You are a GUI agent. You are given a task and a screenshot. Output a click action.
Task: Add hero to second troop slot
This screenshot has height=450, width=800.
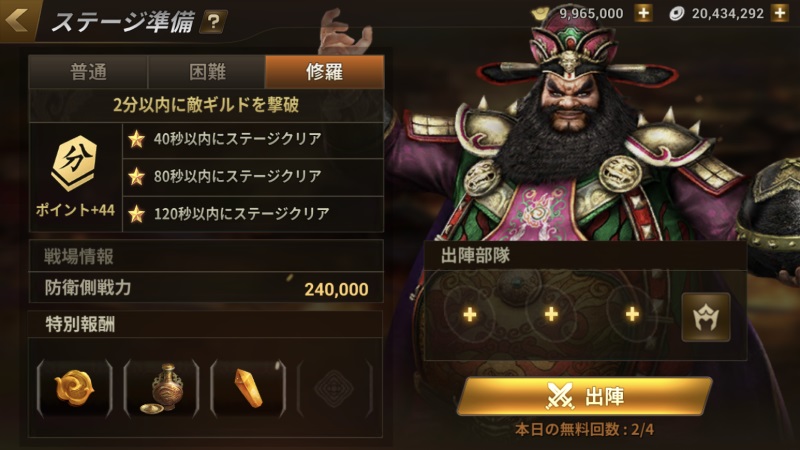551,314
